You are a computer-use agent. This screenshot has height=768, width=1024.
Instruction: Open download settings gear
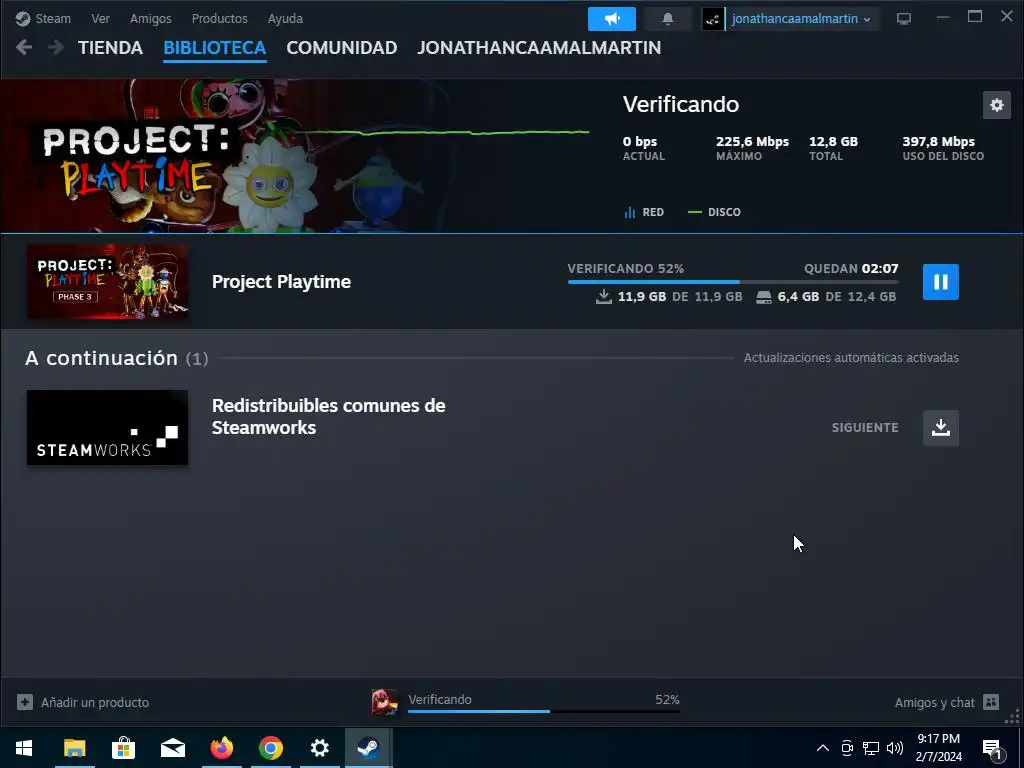[997, 105]
